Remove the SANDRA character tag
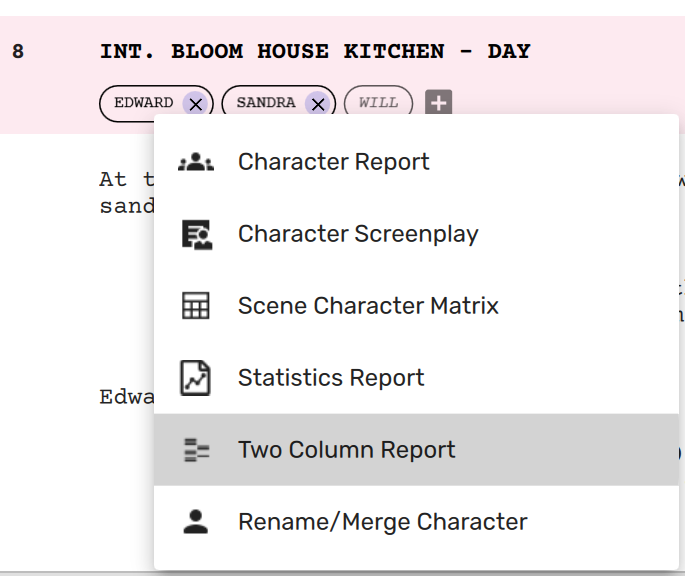685x576 pixels. tap(318, 104)
